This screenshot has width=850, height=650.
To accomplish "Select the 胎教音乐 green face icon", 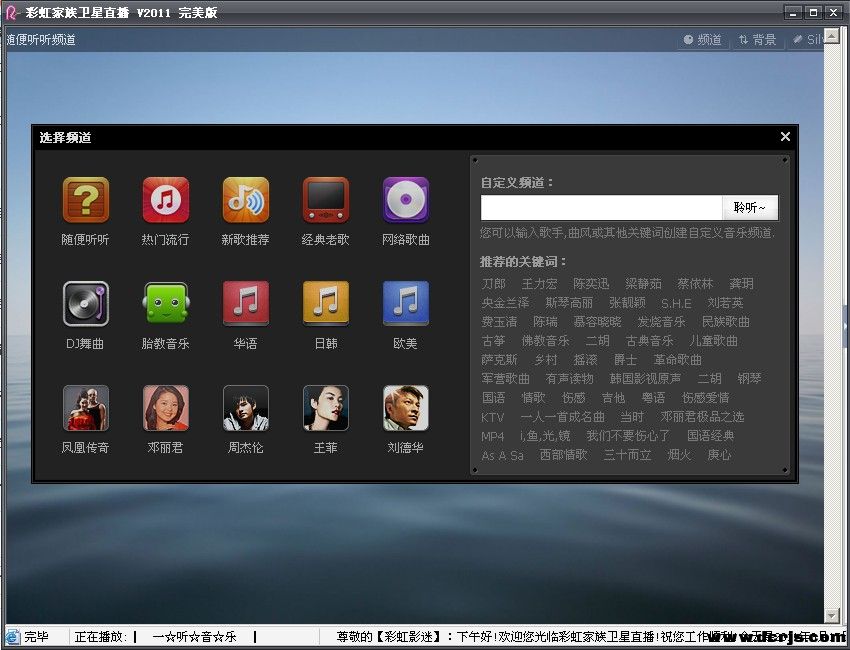I will (165, 304).
